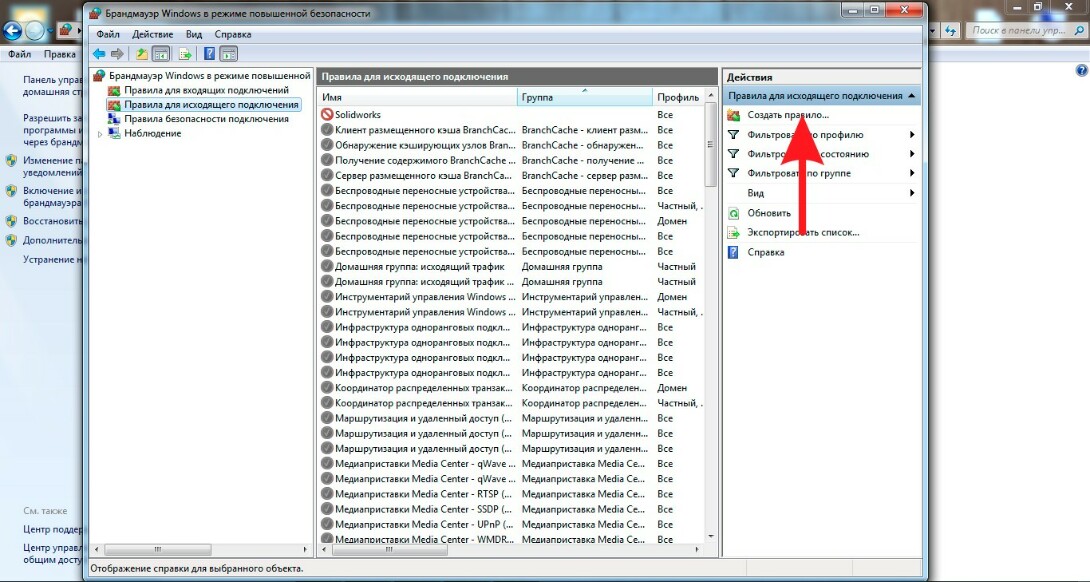Select Получение содержимого BranchCache rule
1090x582 pixels.
pyautogui.click(x=511, y=160)
